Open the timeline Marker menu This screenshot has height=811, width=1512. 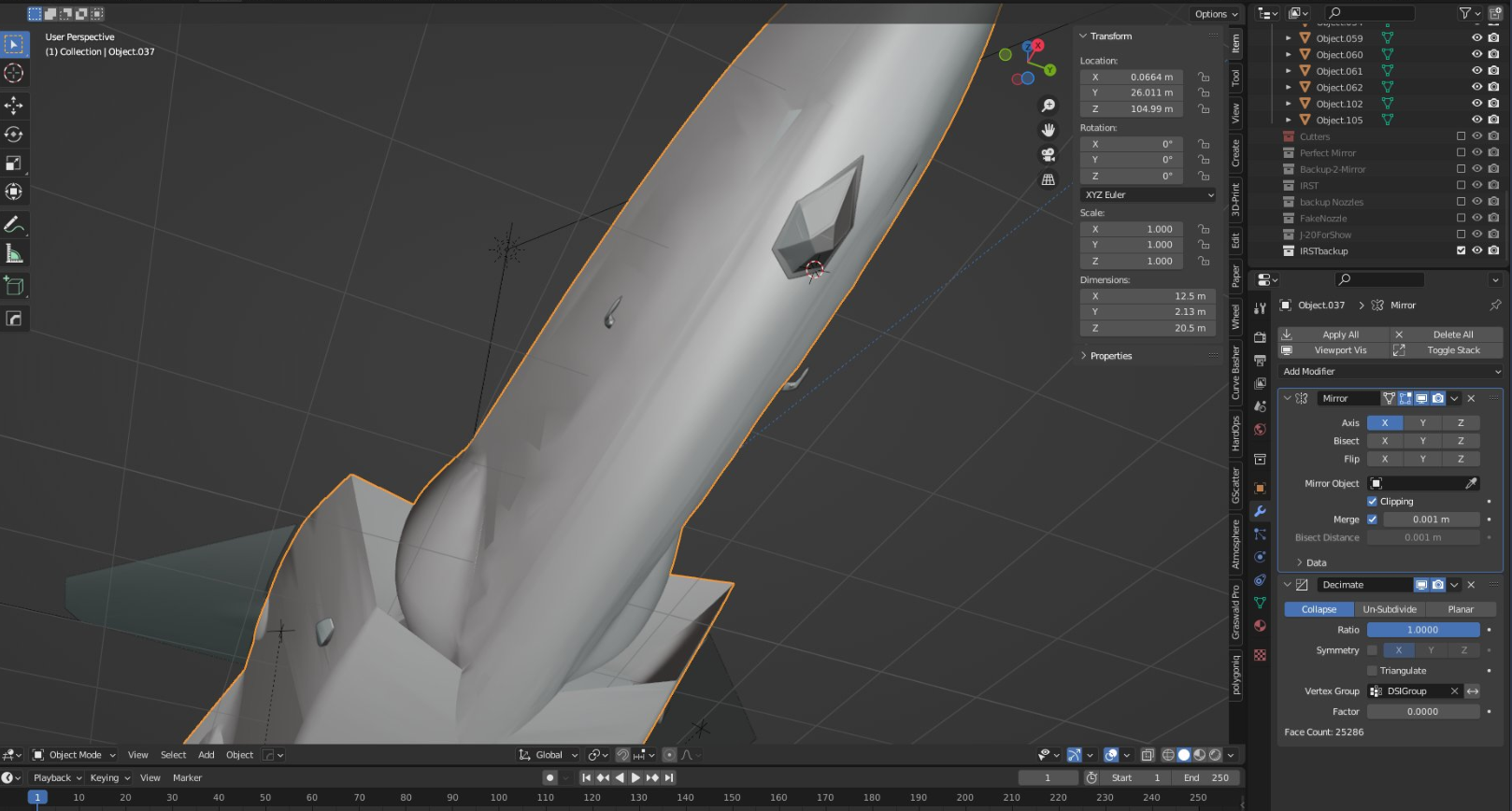(187, 777)
